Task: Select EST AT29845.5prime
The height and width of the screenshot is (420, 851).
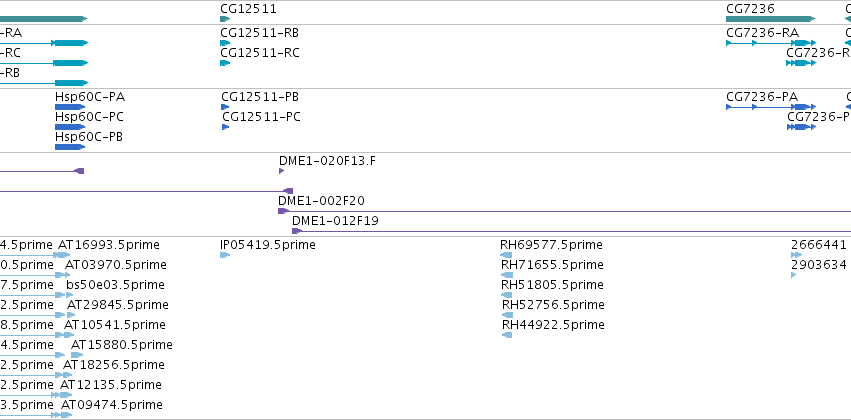Action: coord(118,305)
